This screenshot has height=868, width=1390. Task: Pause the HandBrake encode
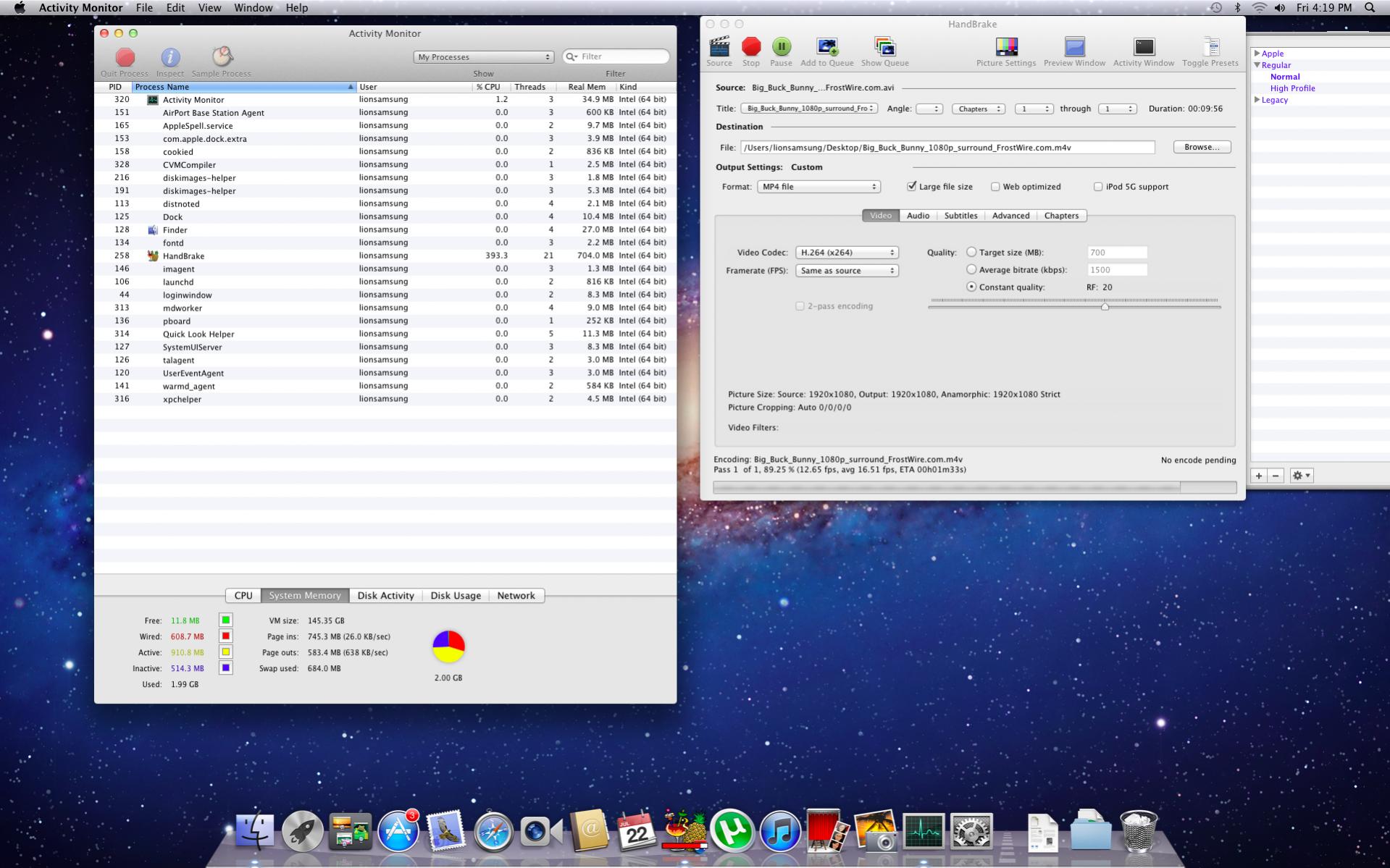point(781,48)
